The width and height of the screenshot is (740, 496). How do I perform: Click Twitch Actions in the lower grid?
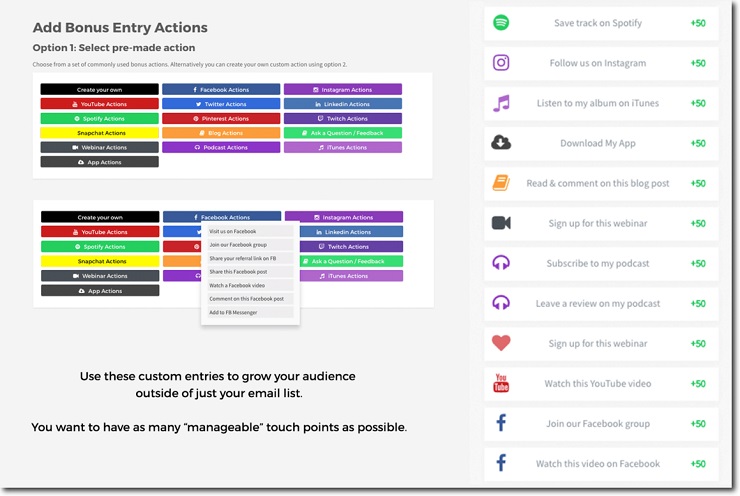point(351,246)
